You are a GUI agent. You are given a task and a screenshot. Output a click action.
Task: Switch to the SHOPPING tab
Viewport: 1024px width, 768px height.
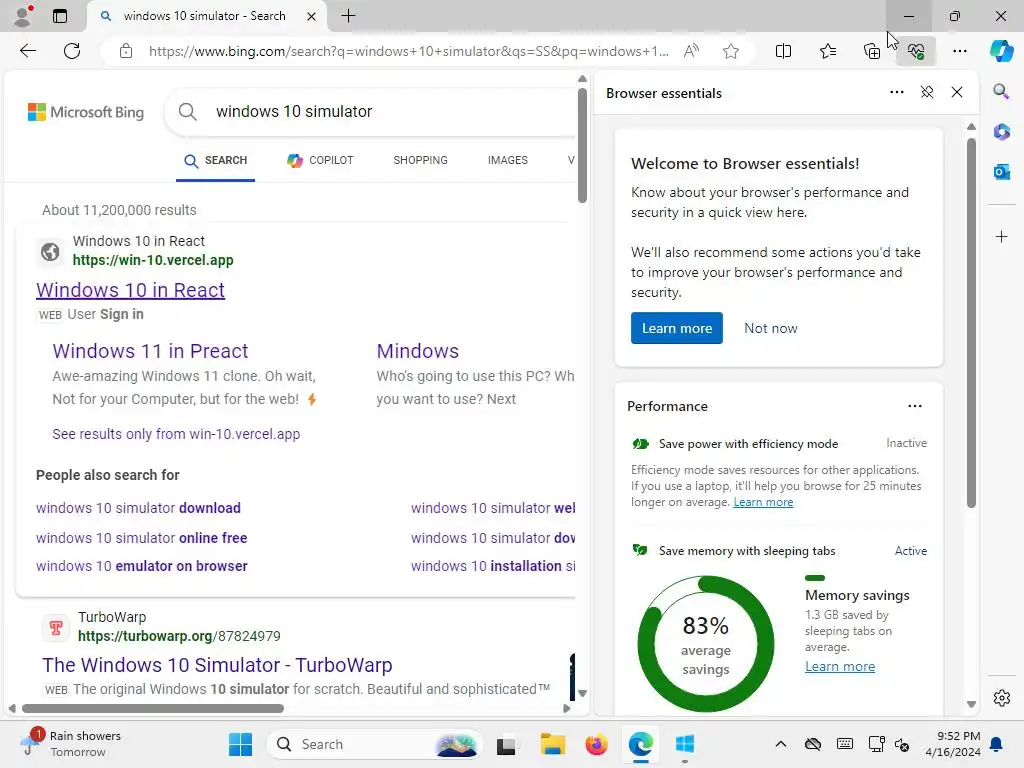click(420, 160)
